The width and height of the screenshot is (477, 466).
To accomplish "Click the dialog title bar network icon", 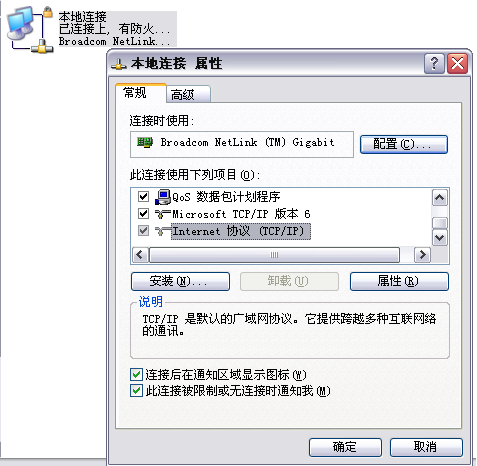I will pyautogui.click(x=119, y=64).
